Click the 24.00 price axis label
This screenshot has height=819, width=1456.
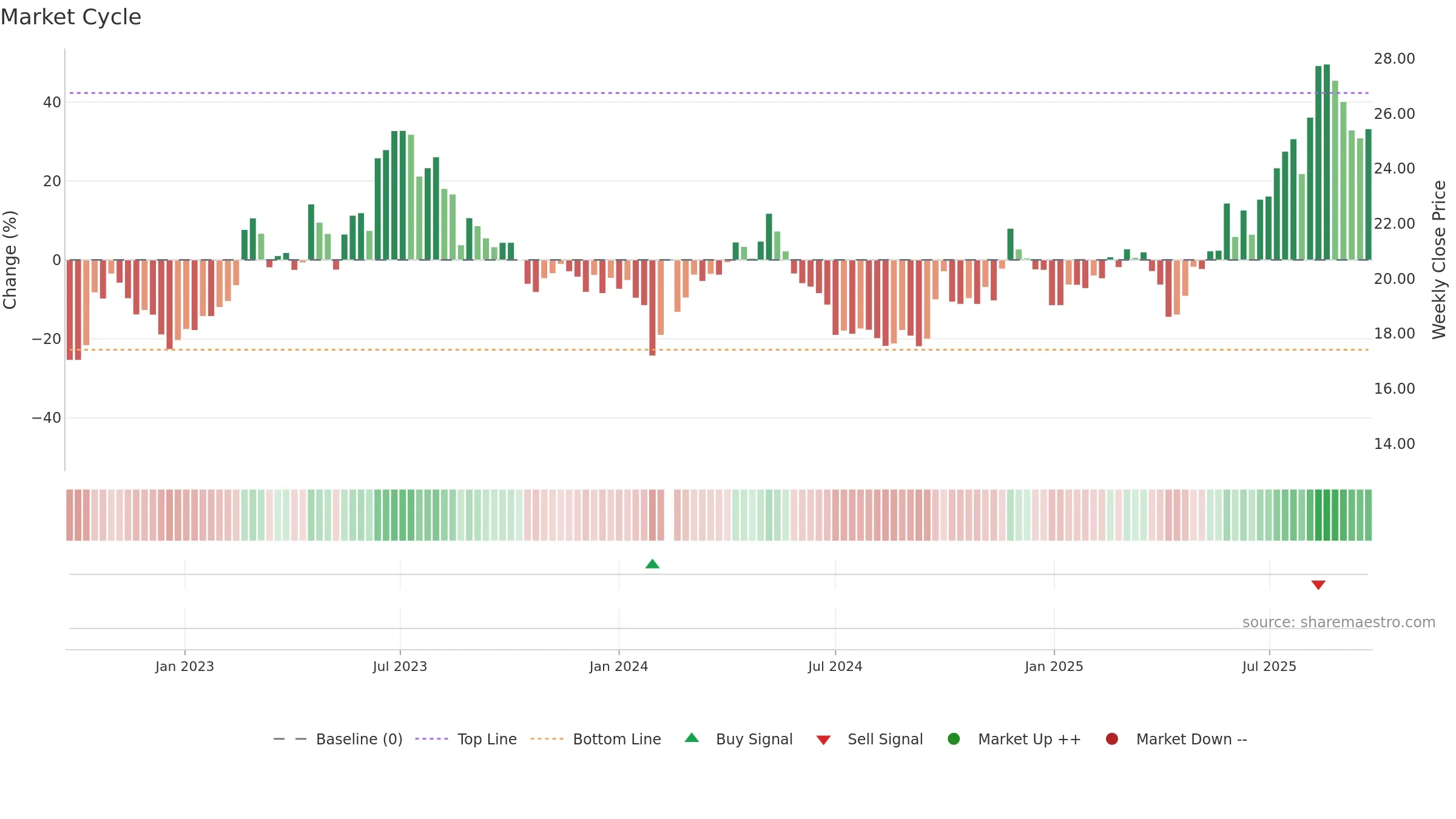point(1394,169)
